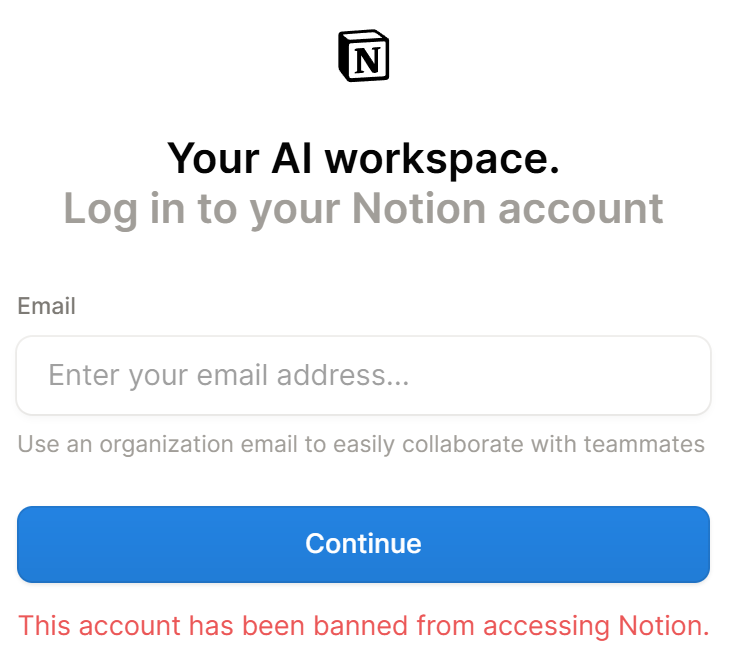Viewport: 731px width, 661px height.
Task: Click 'Enter your email address...' placeholder text
Action: coord(228,375)
